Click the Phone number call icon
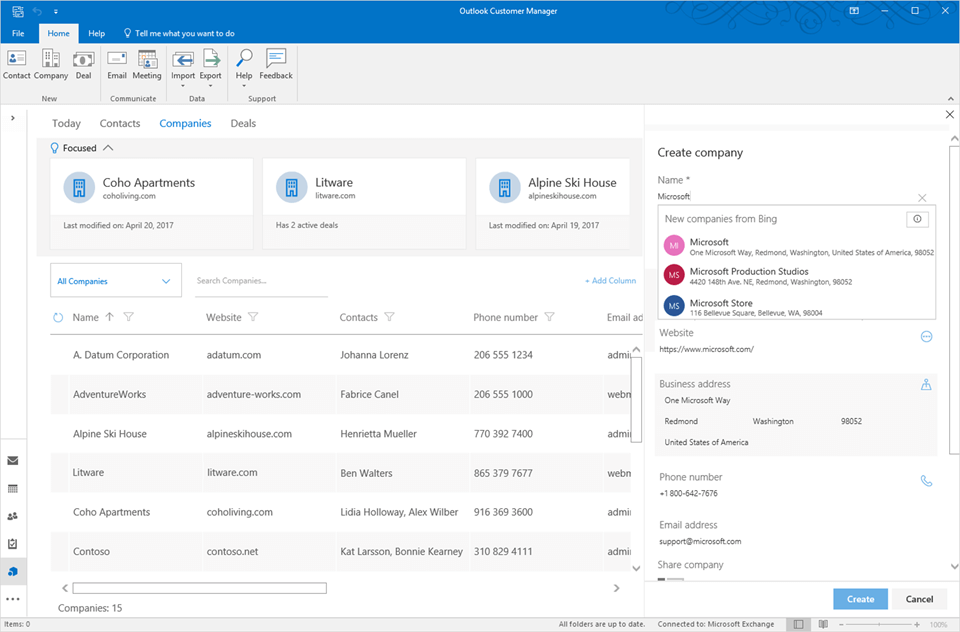Image resolution: width=960 pixels, height=632 pixels. pyautogui.click(x=926, y=481)
